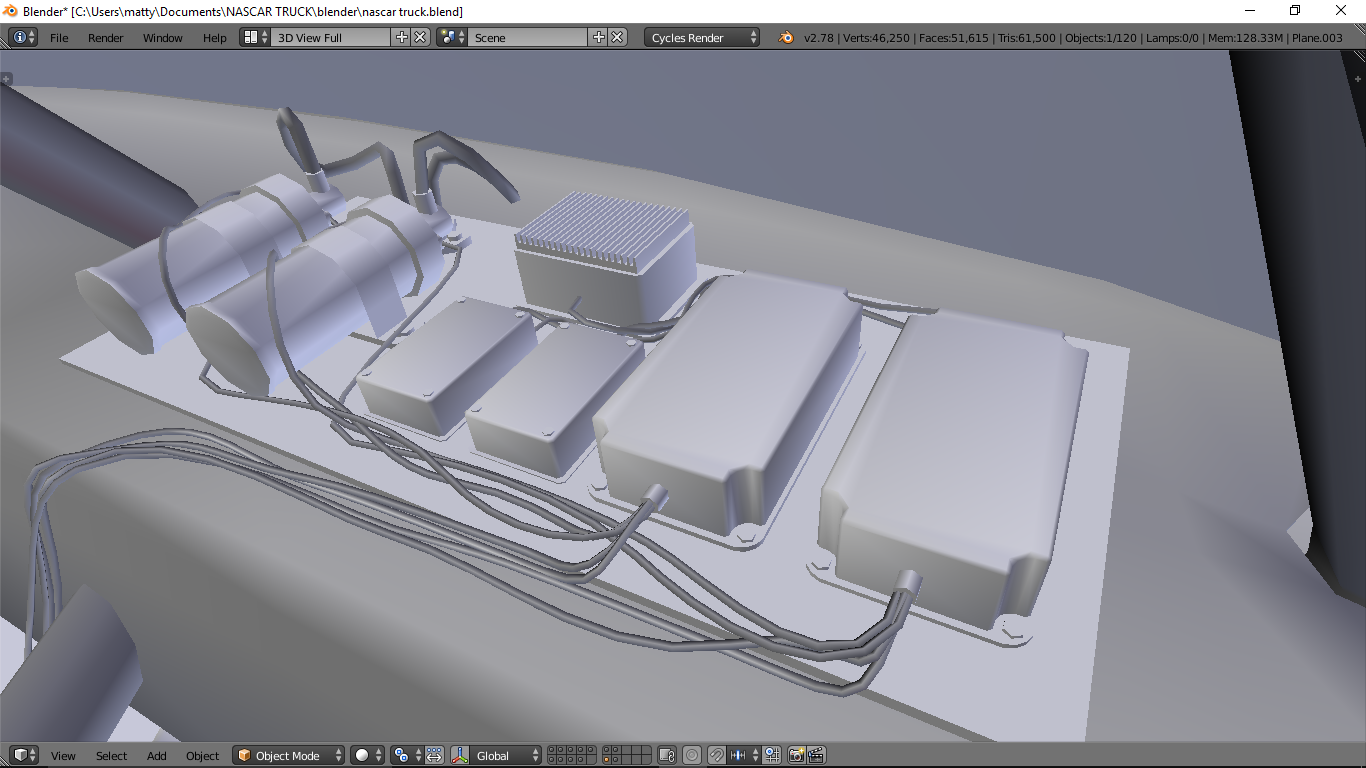The height and width of the screenshot is (768, 1366).
Task: Toggle snap during transform magnet icon
Action: click(717, 755)
